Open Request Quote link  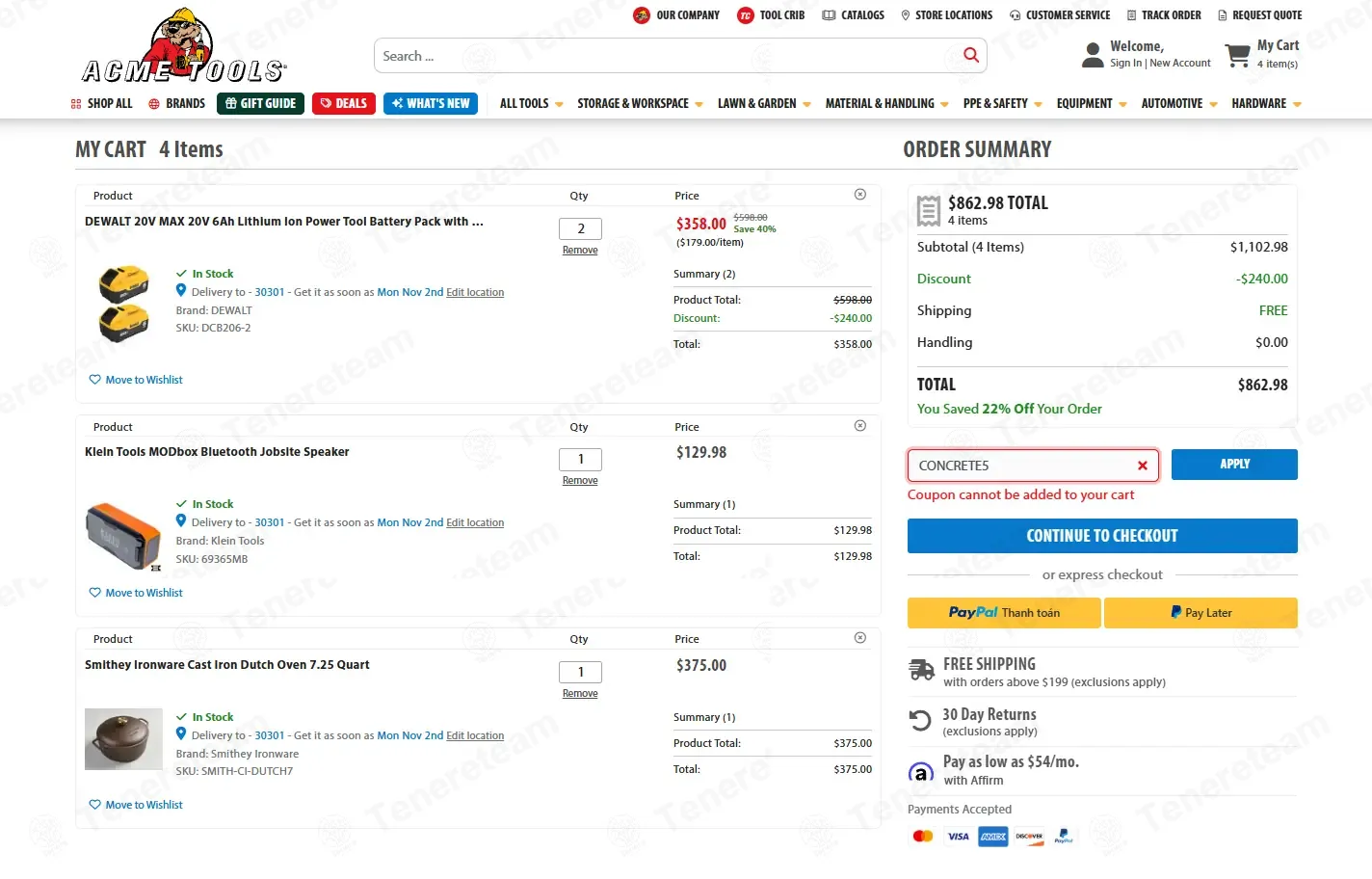pyautogui.click(x=1259, y=15)
